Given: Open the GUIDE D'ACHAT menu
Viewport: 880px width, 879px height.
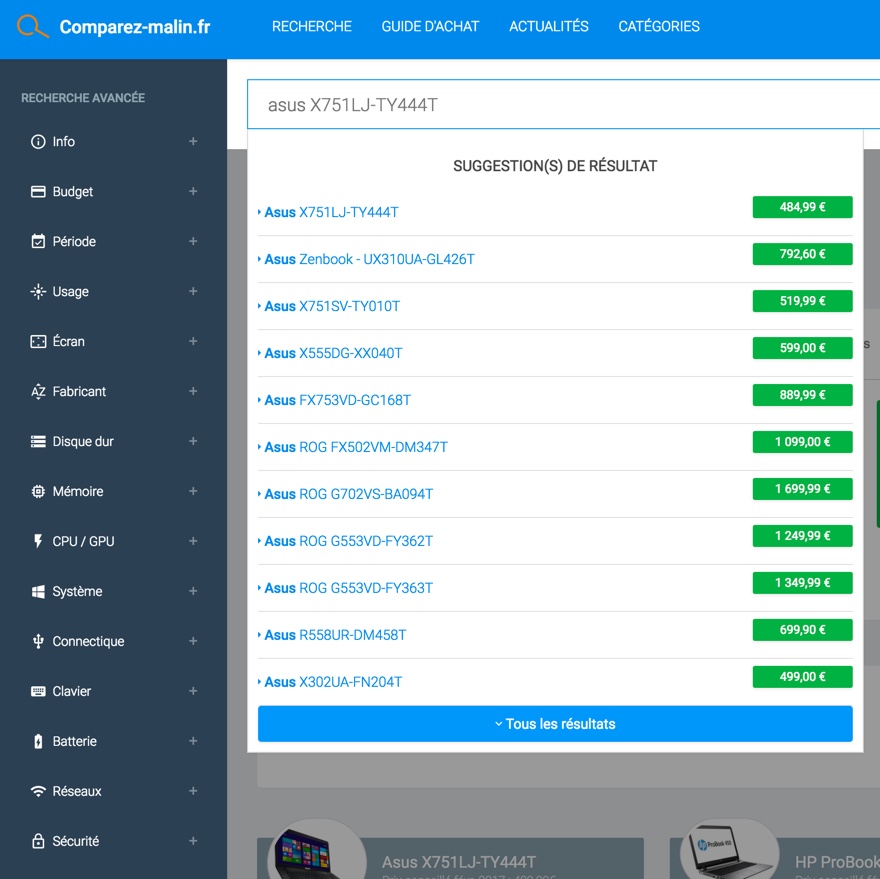Looking at the screenshot, I should 430,27.
